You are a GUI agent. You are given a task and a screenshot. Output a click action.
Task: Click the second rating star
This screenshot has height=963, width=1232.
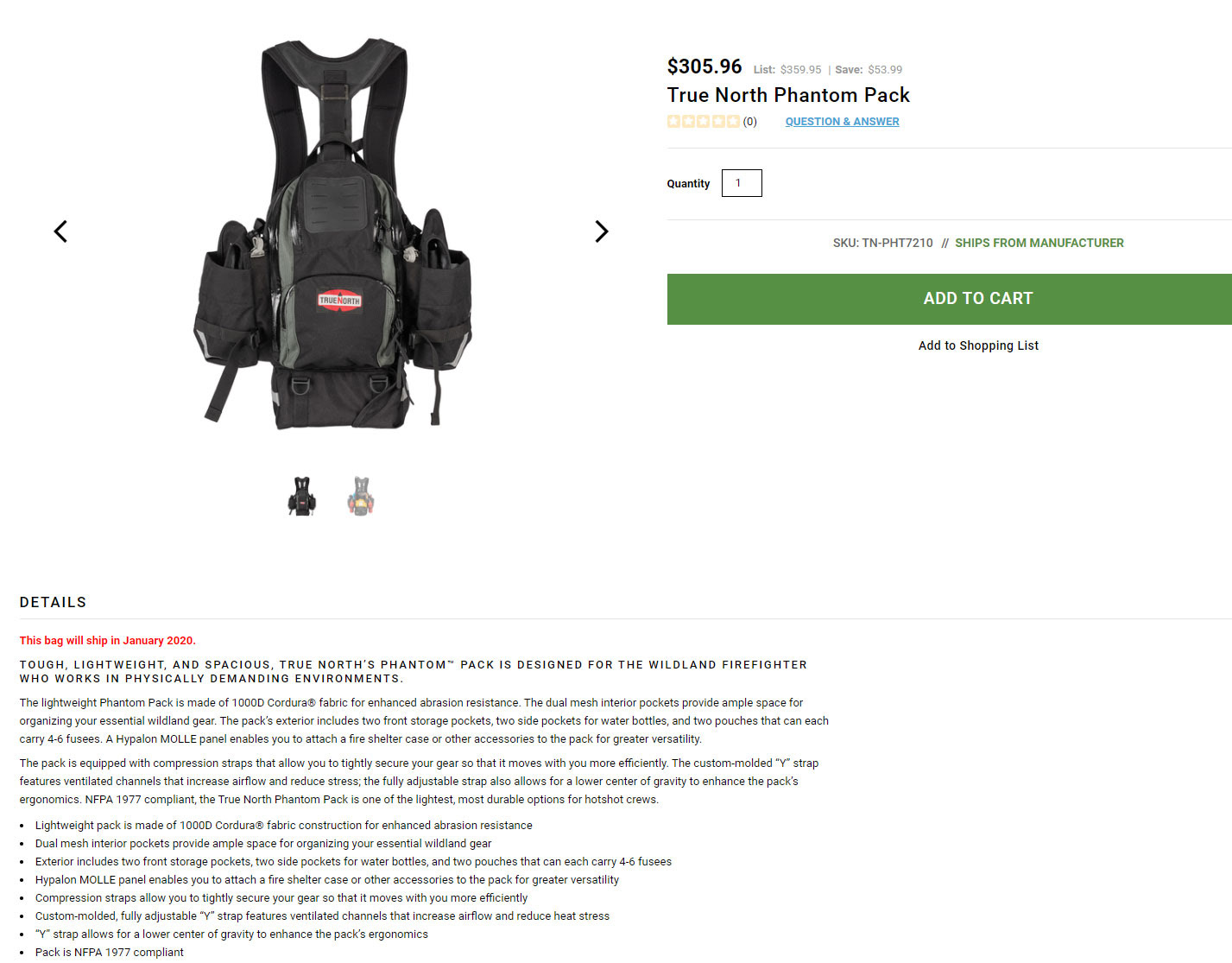click(689, 121)
